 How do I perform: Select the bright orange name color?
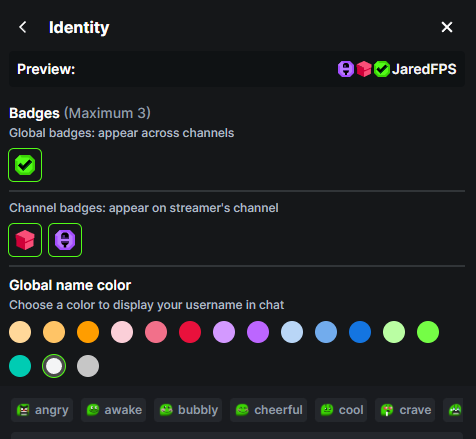coord(88,332)
